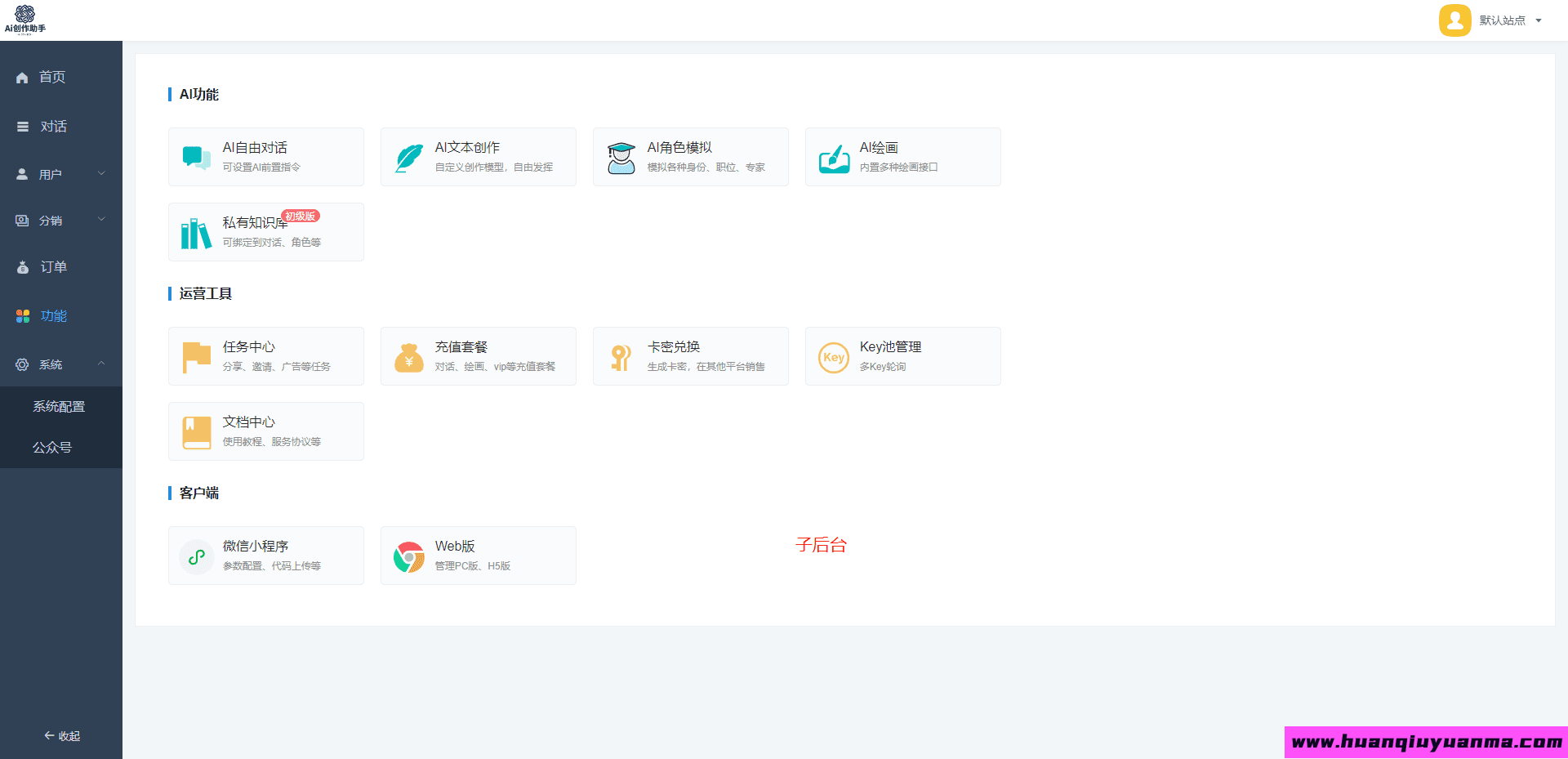
Task: Open the 任务中心 card title
Action: (x=249, y=347)
